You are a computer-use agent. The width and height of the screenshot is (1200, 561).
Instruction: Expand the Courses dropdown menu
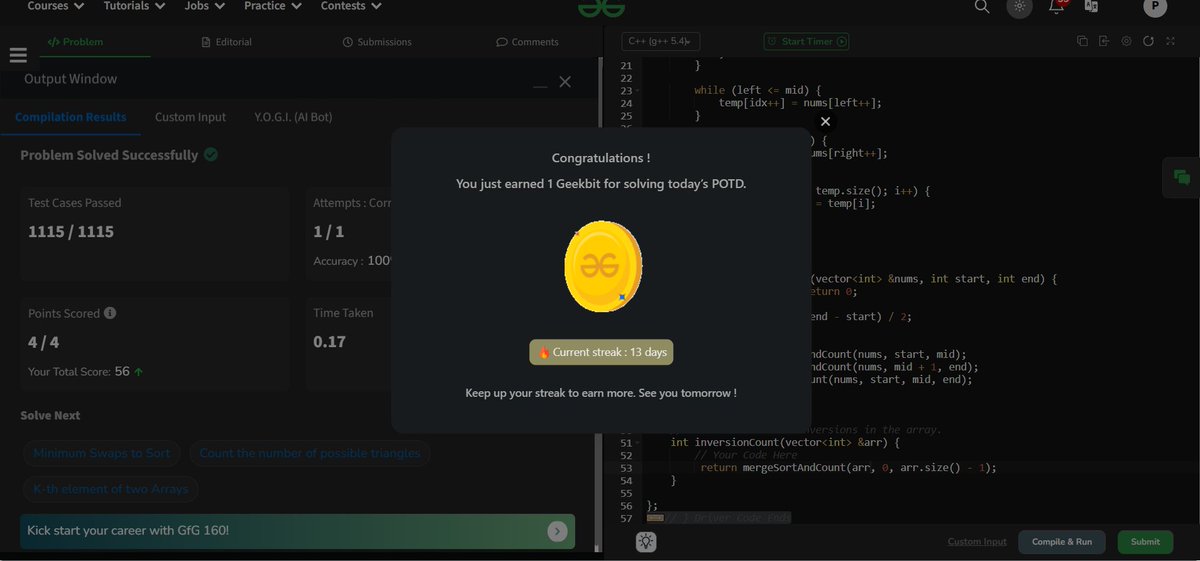pos(55,6)
